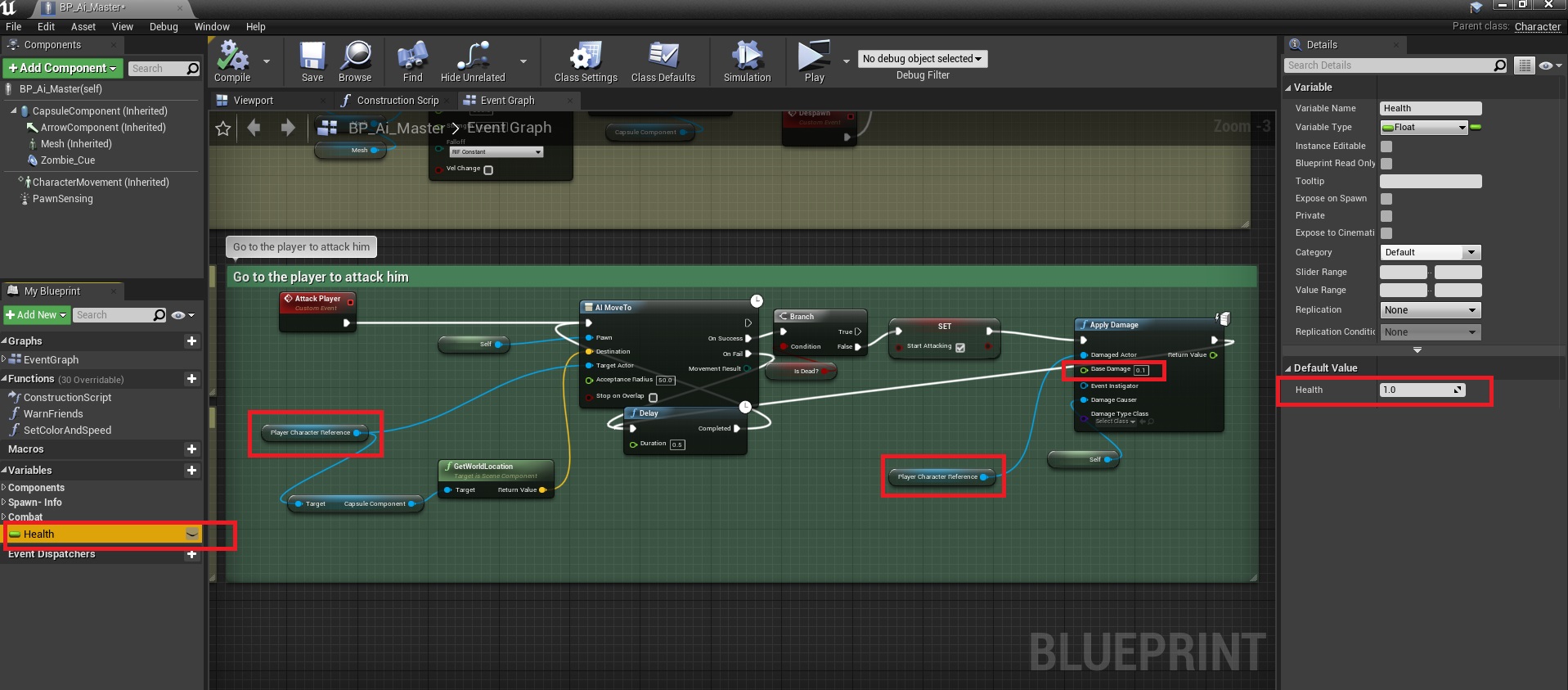
Task: Click the Character parent class link
Action: coord(1537,27)
